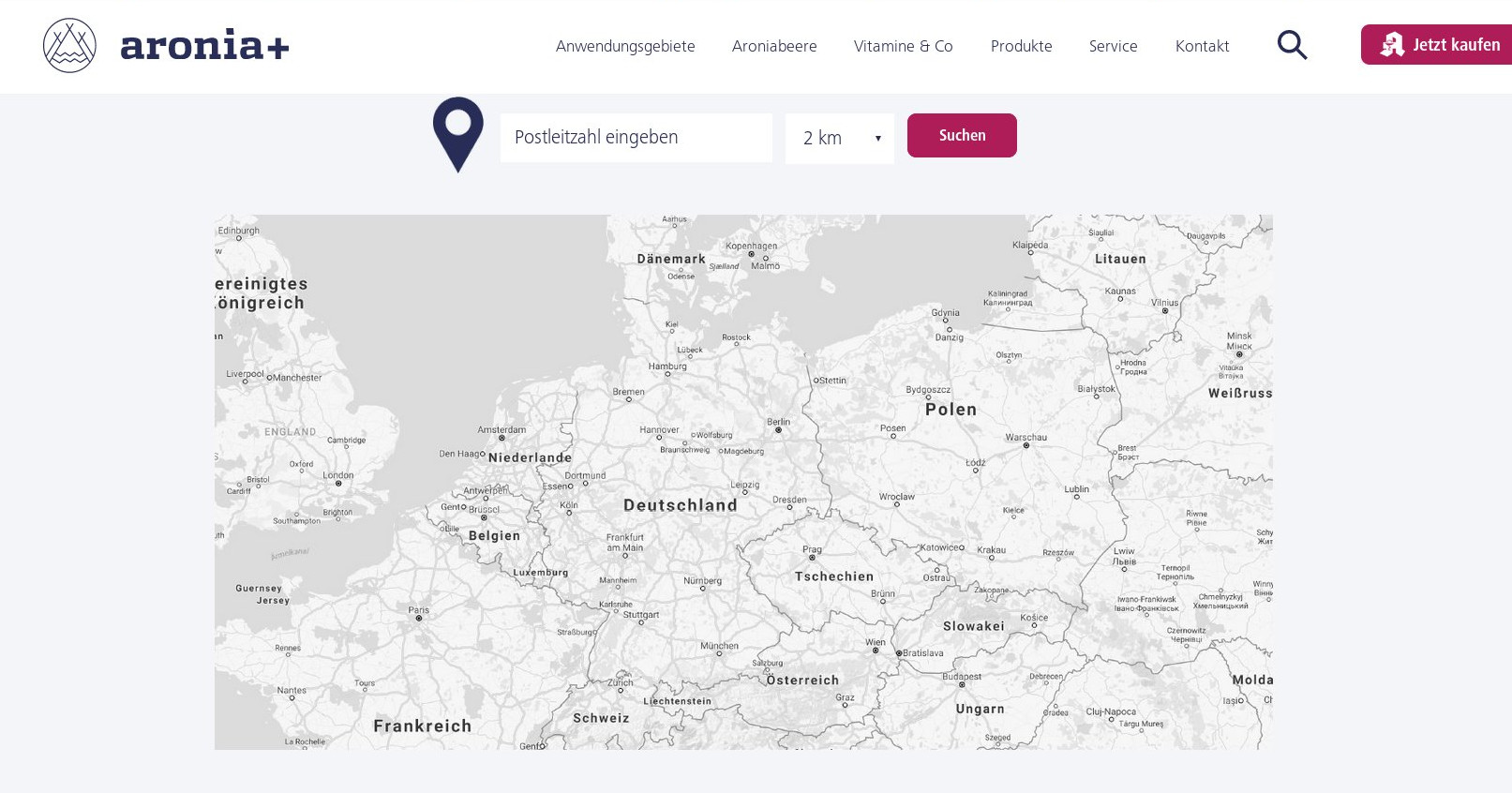This screenshot has width=1512, height=793.
Task: Click the aronia+ mountain logo icon
Action: [x=69, y=45]
